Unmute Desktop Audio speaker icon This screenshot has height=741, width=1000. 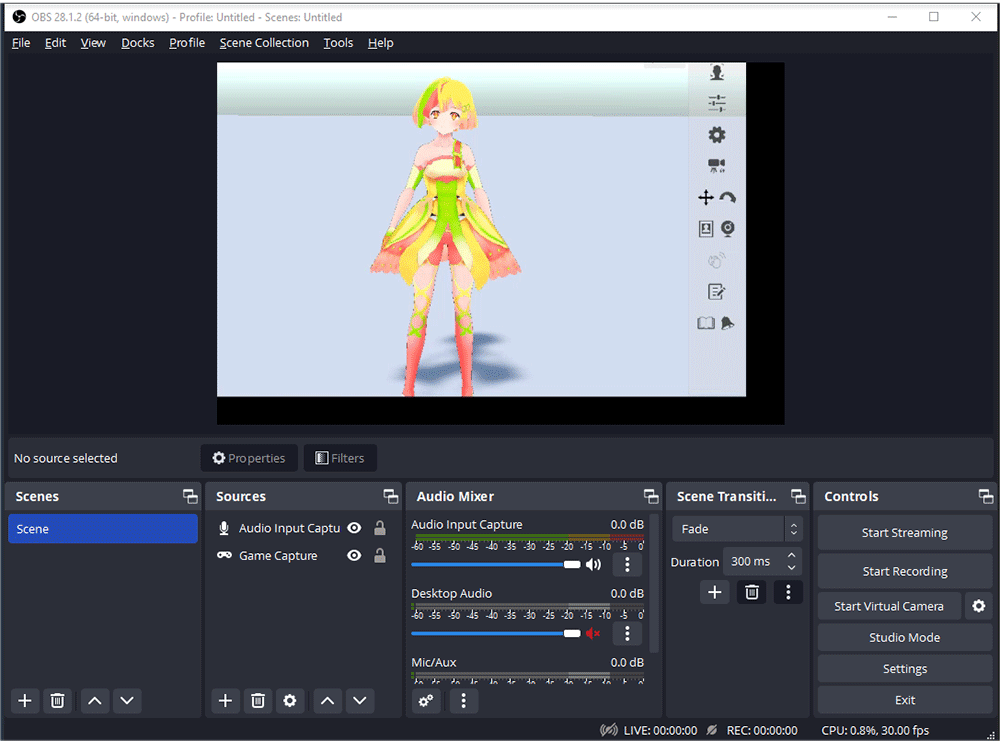592,633
